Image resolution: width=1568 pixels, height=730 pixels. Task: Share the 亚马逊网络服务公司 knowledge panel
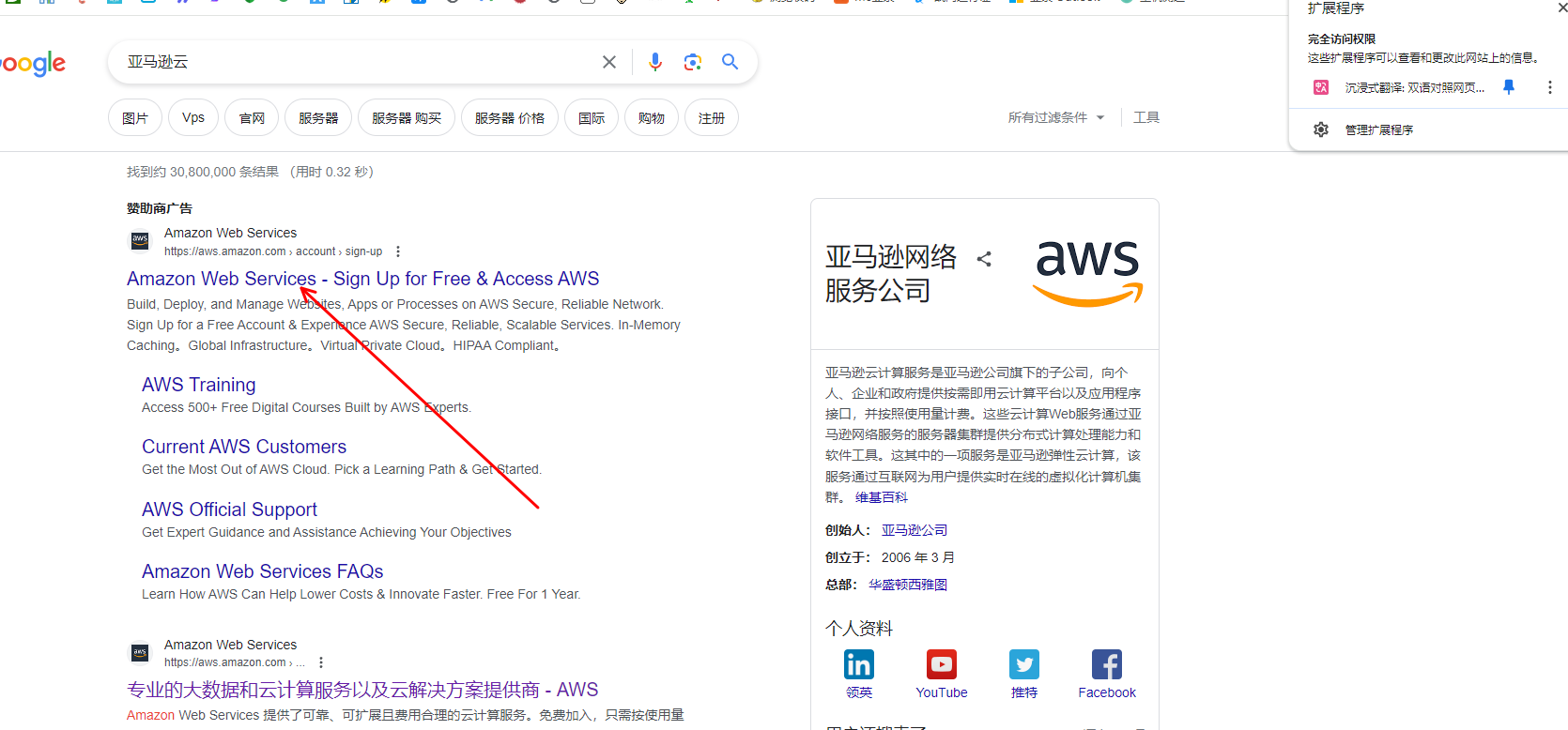click(x=984, y=259)
